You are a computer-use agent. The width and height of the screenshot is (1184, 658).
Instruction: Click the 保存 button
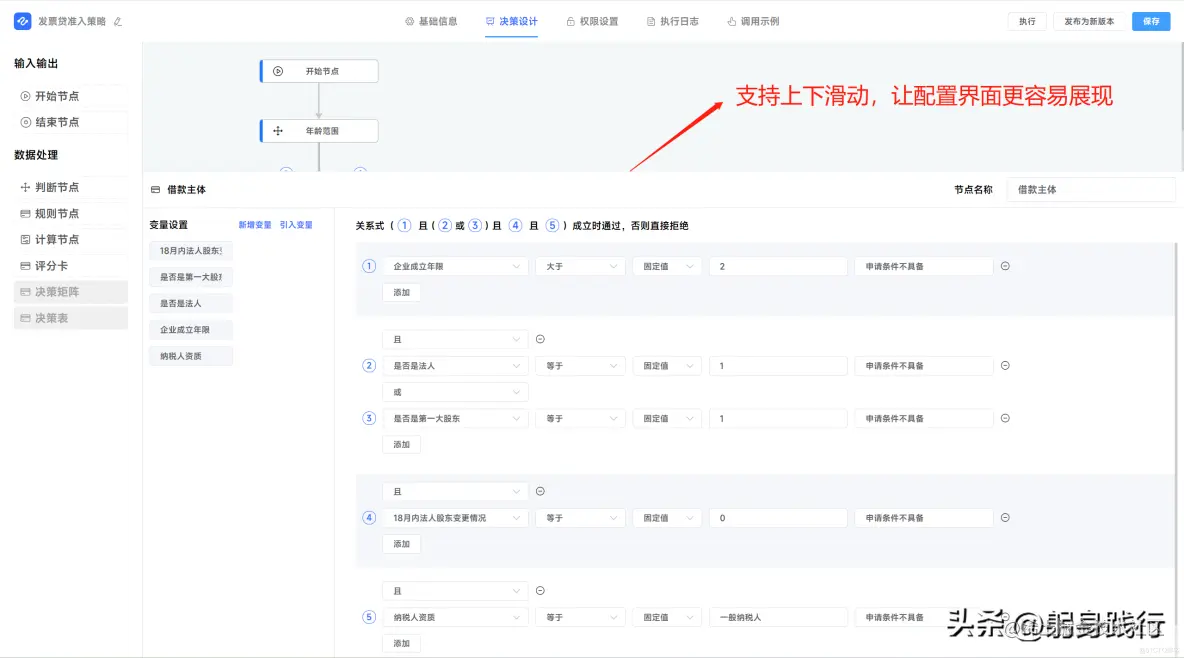pos(1150,20)
